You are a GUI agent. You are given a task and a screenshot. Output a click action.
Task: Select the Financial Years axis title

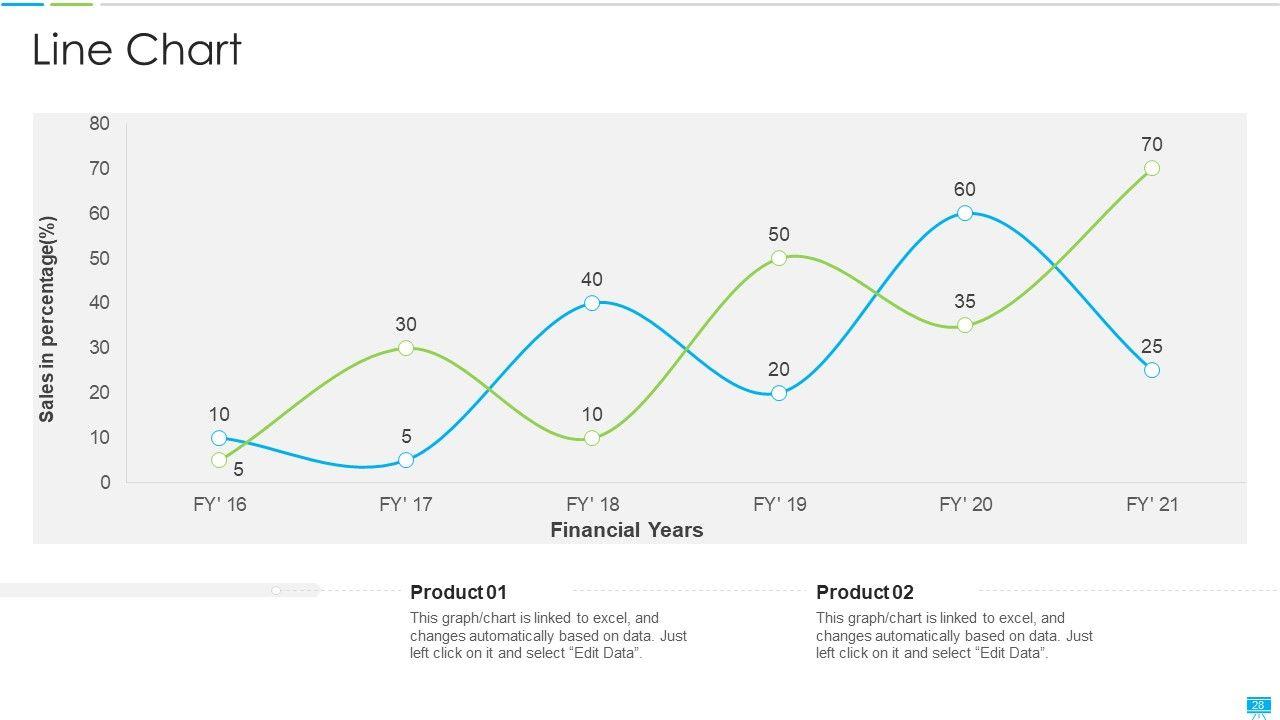click(626, 530)
